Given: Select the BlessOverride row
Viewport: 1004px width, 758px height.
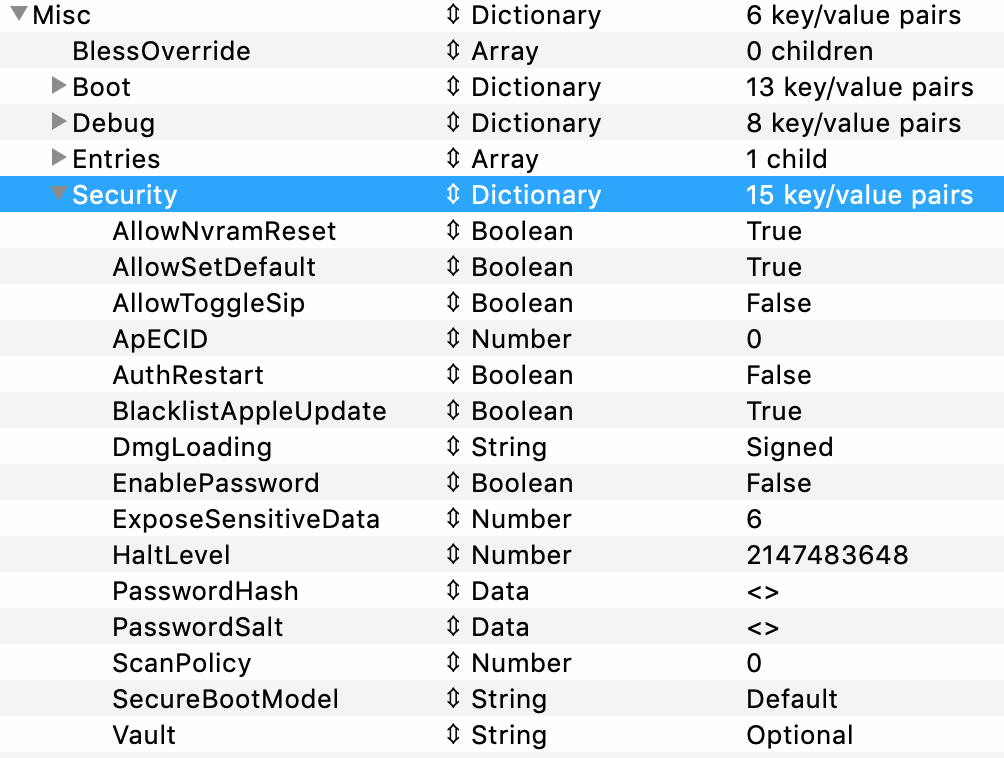Looking at the screenshot, I should (161, 51).
